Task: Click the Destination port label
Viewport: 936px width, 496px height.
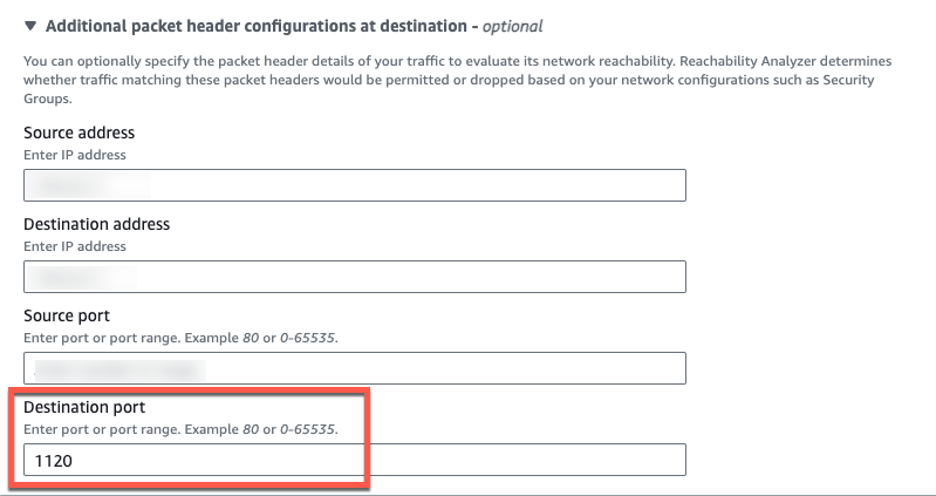Action: pyautogui.click(x=85, y=408)
